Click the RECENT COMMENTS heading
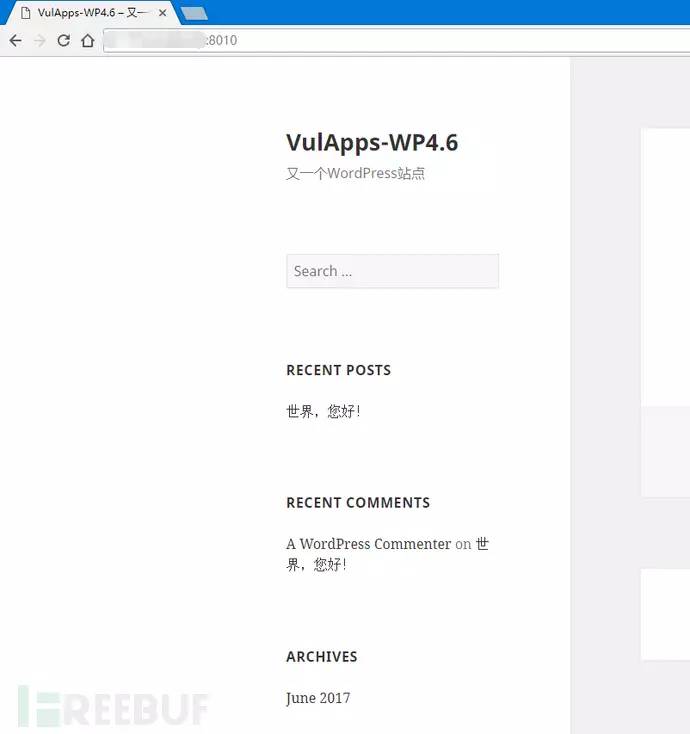Viewport: 690px width, 734px height. tap(358, 503)
